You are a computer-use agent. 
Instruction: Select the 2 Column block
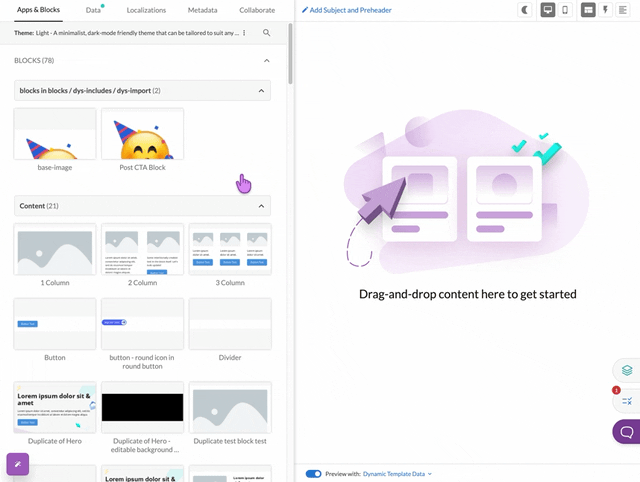(x=142, y=249)
